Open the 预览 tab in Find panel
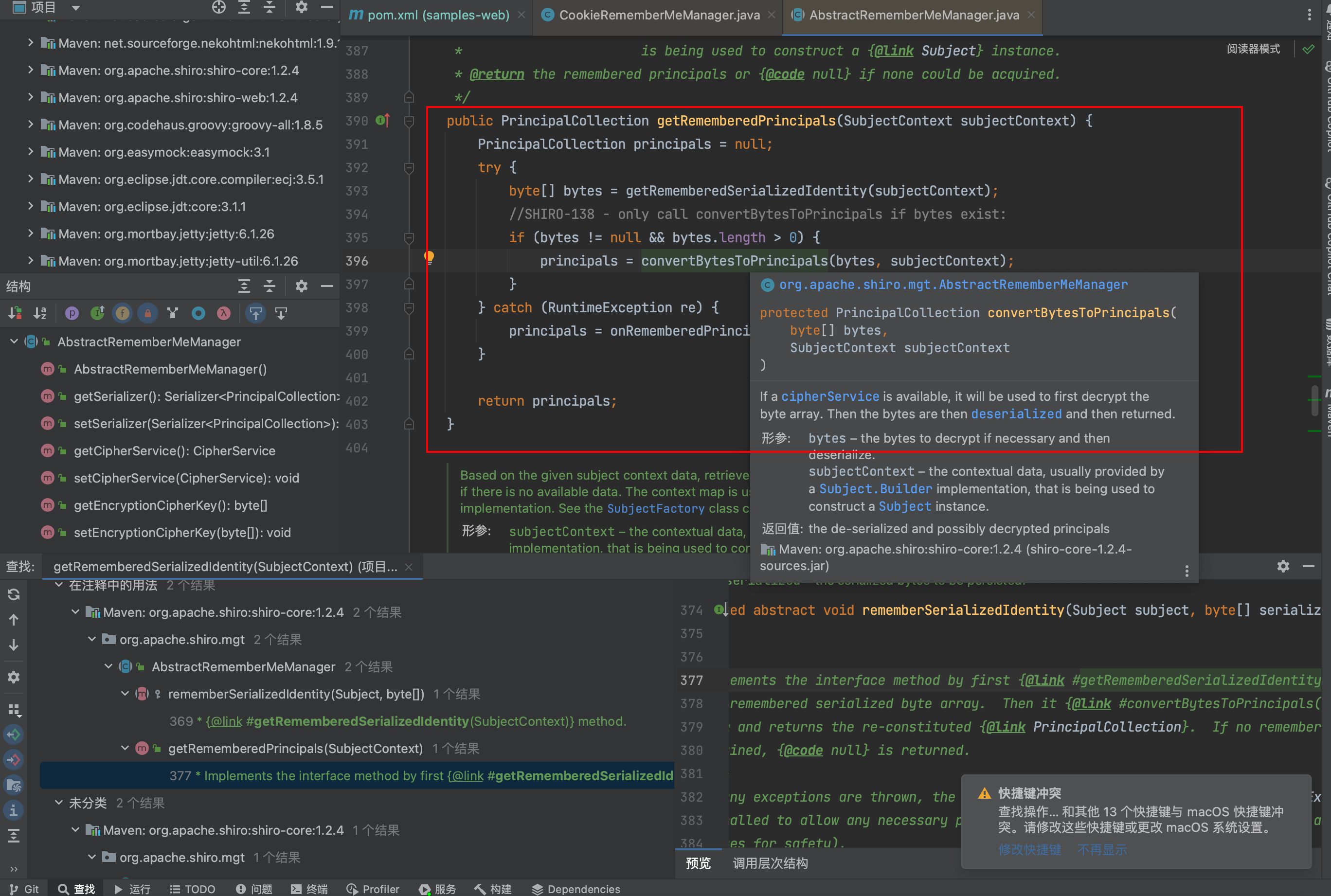1331x896 pixels. (698, 863)
